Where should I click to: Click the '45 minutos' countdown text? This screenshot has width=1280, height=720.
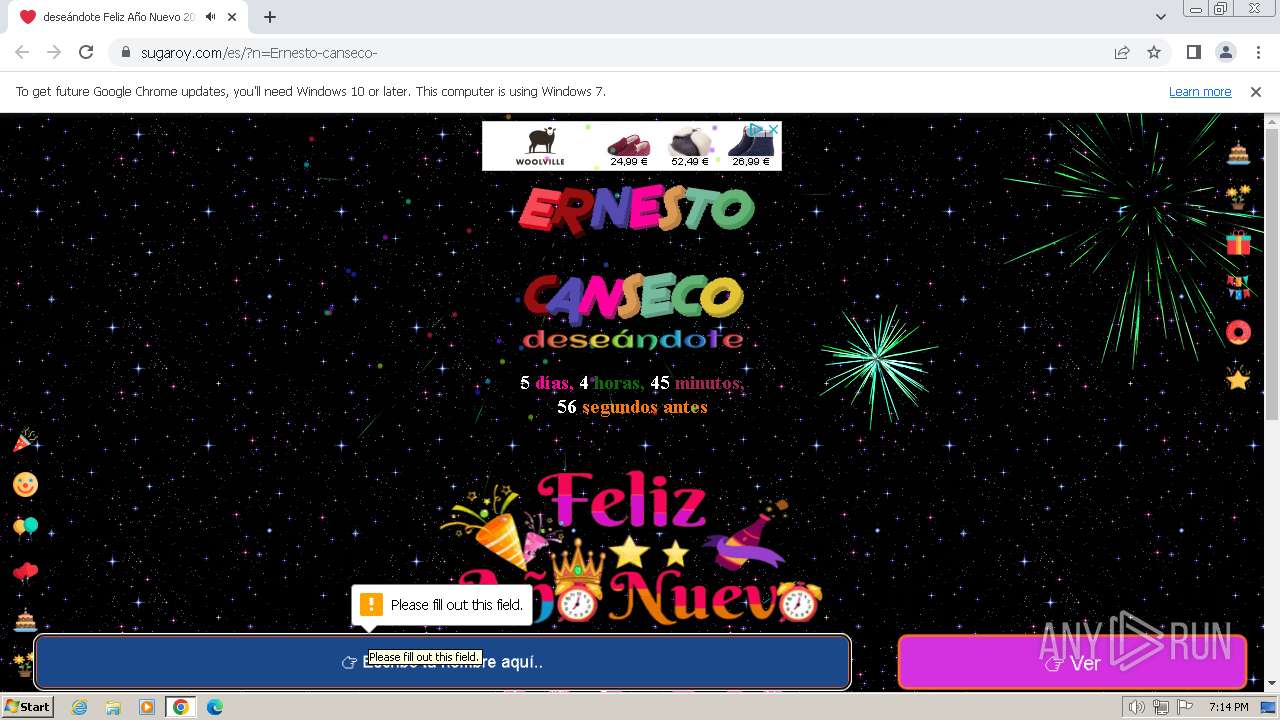tap(697, 383)
